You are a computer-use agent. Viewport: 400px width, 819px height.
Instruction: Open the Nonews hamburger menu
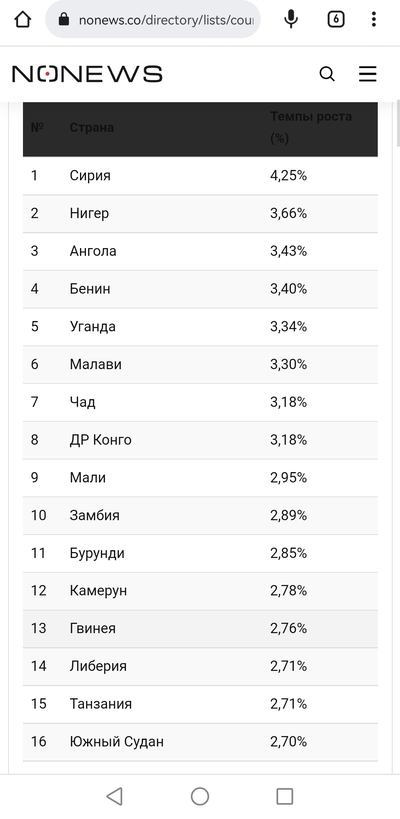point(368,74)
